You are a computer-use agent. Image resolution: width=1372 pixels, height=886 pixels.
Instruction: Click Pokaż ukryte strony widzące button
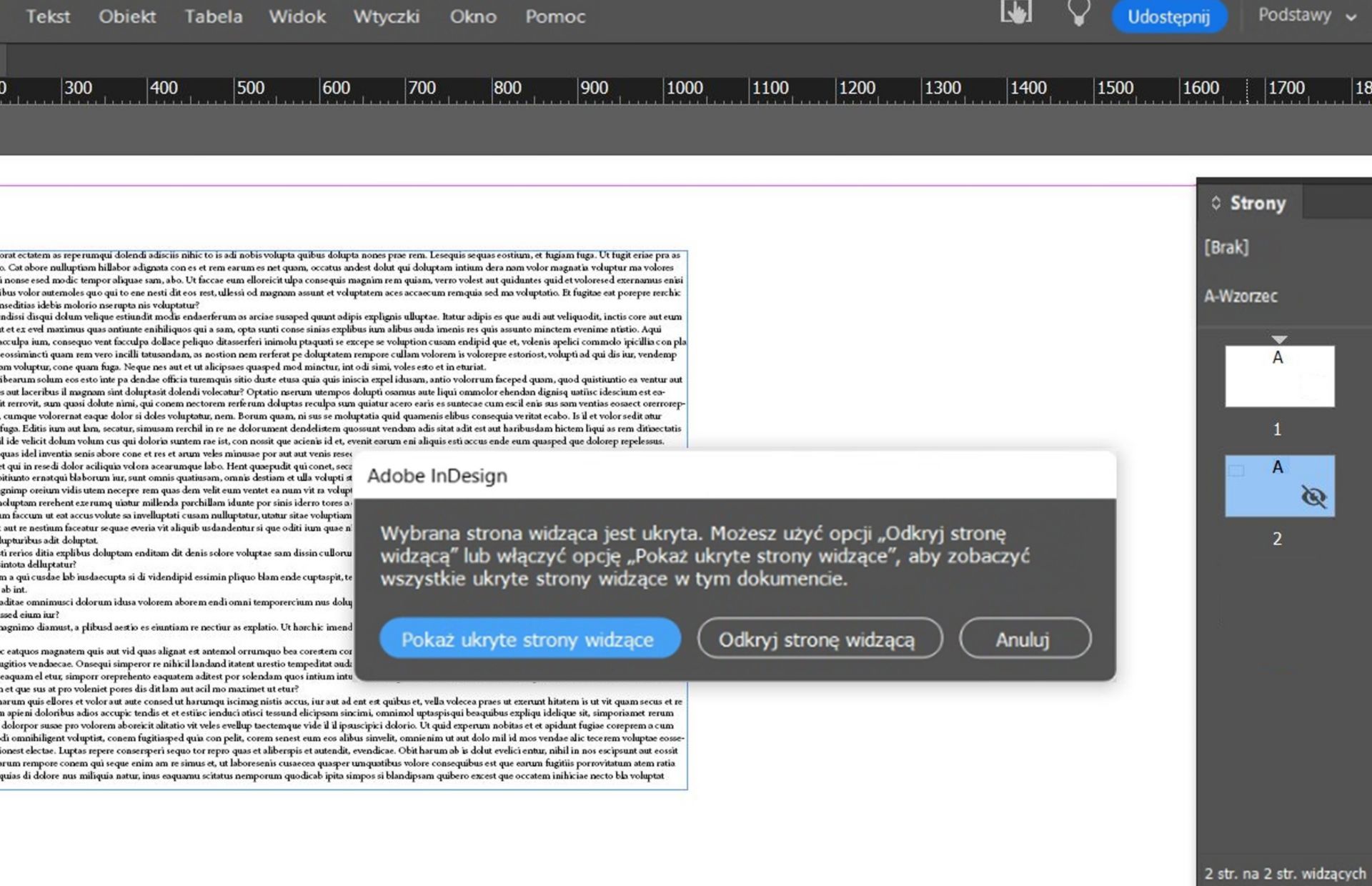[x=529, y=639]
